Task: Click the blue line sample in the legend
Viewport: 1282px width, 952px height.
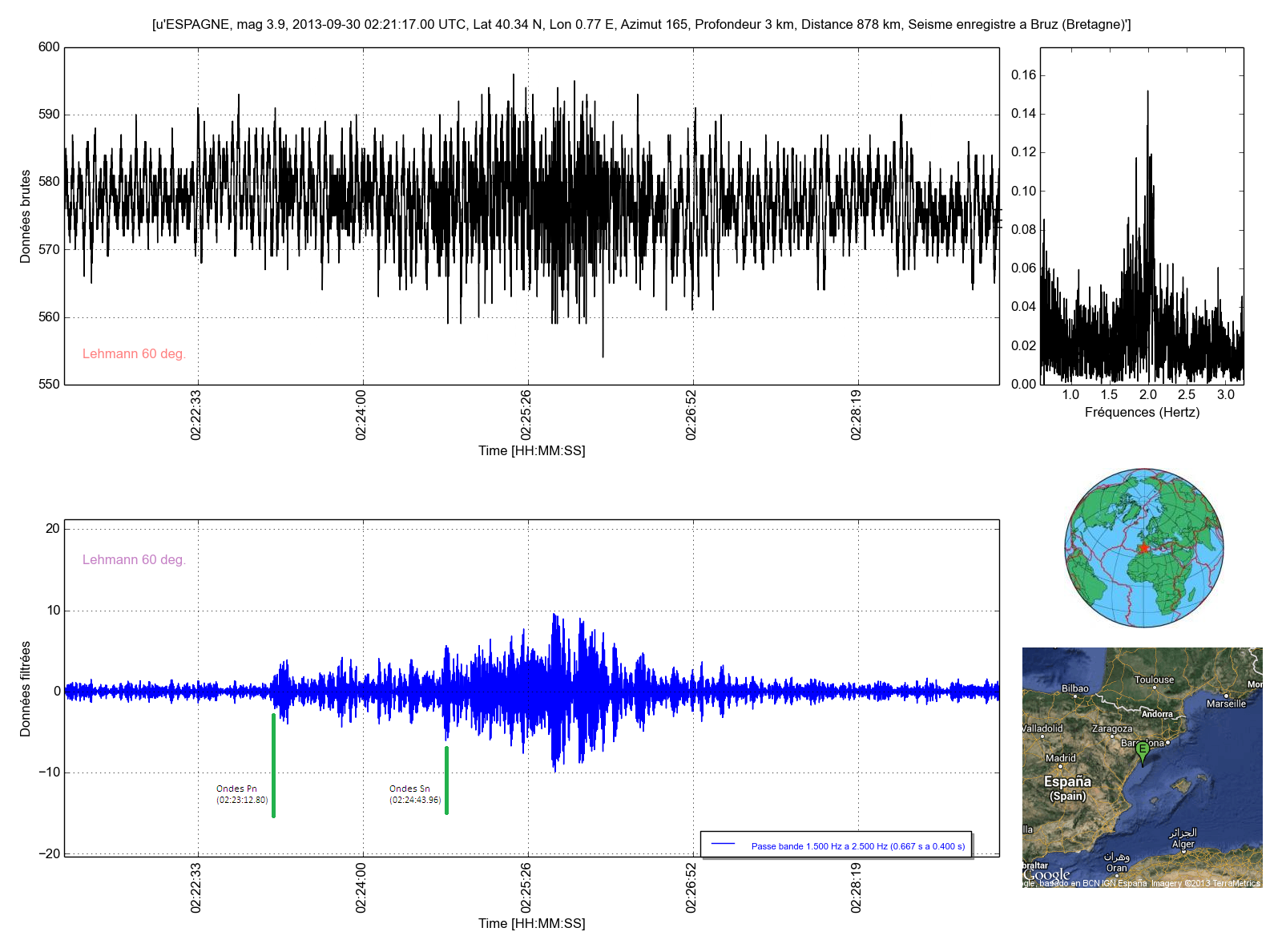Action: (723, 845)
